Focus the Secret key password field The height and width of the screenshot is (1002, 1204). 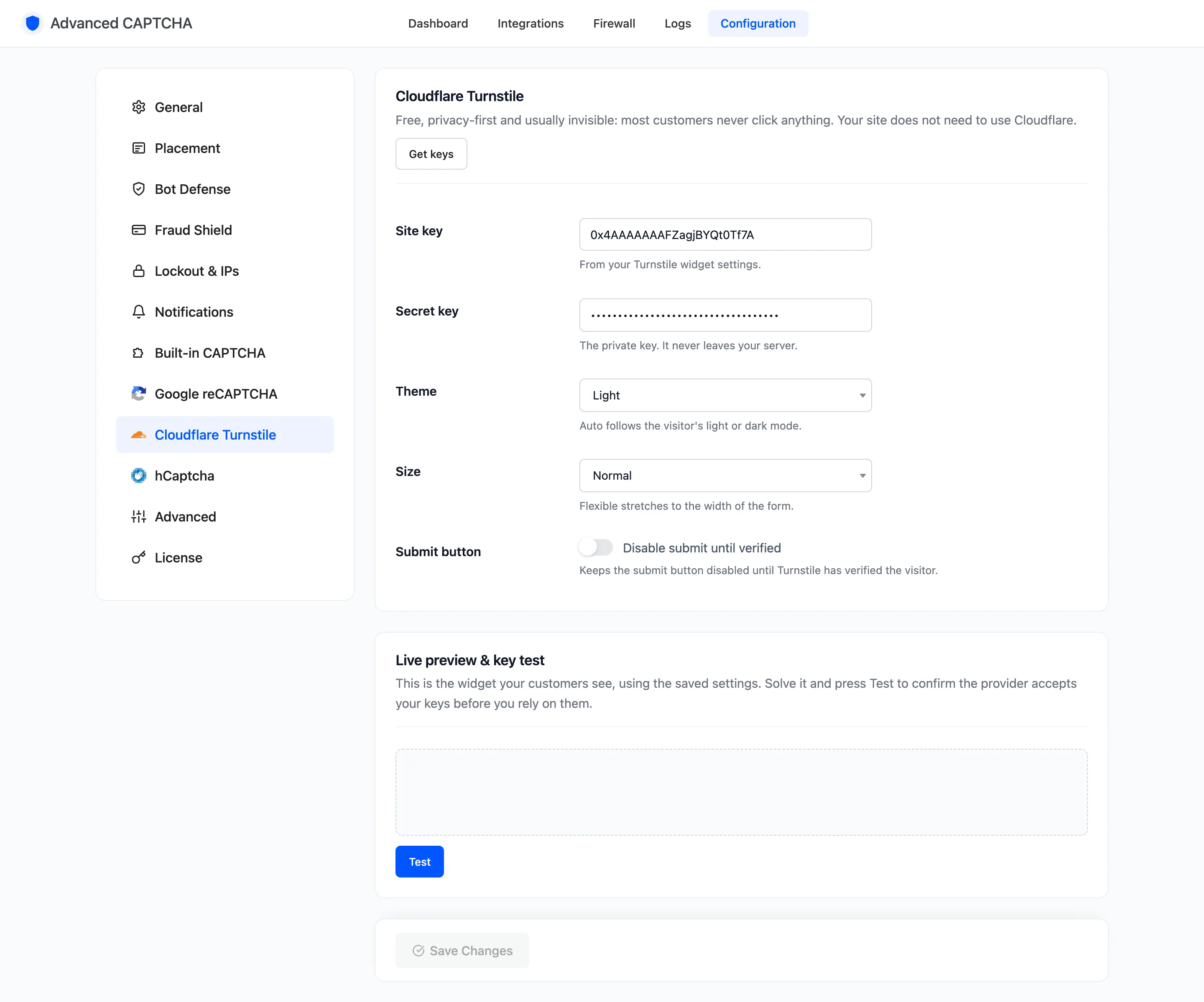coord(725,315)
